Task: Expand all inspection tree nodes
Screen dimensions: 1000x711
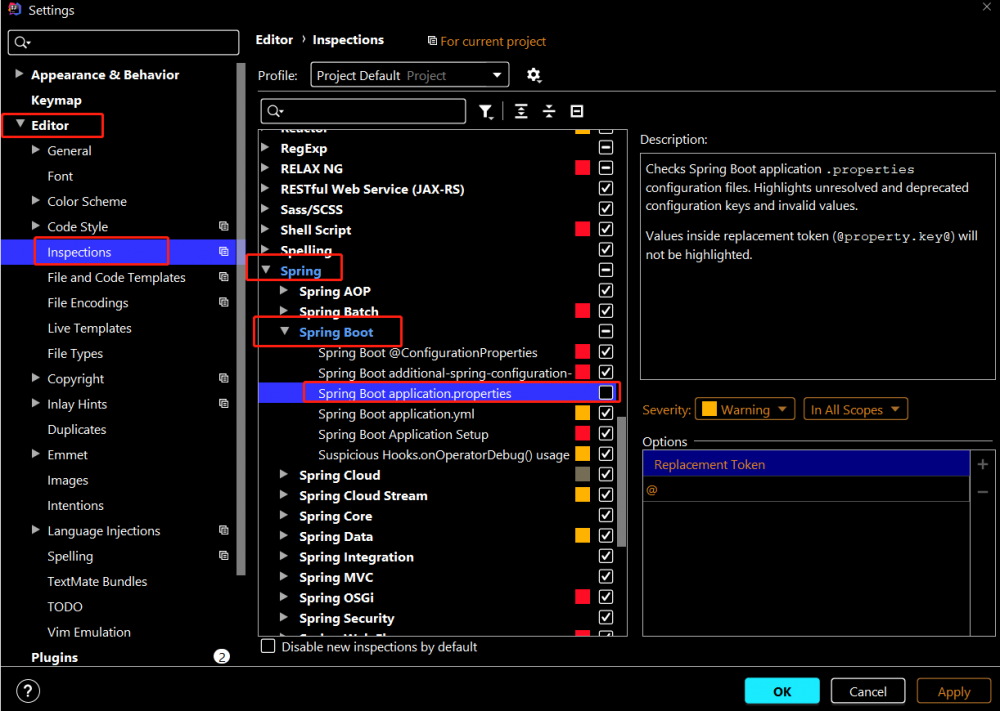Action: pyautogui.click(x=521, y=111)
